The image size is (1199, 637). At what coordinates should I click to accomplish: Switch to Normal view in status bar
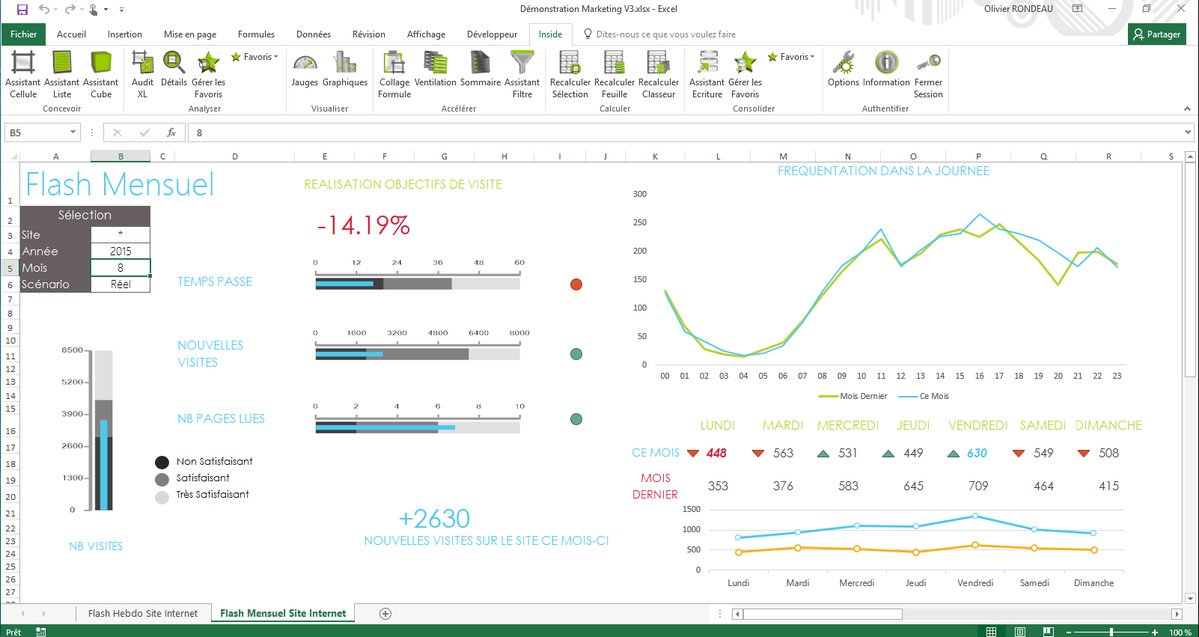(991, 632)
